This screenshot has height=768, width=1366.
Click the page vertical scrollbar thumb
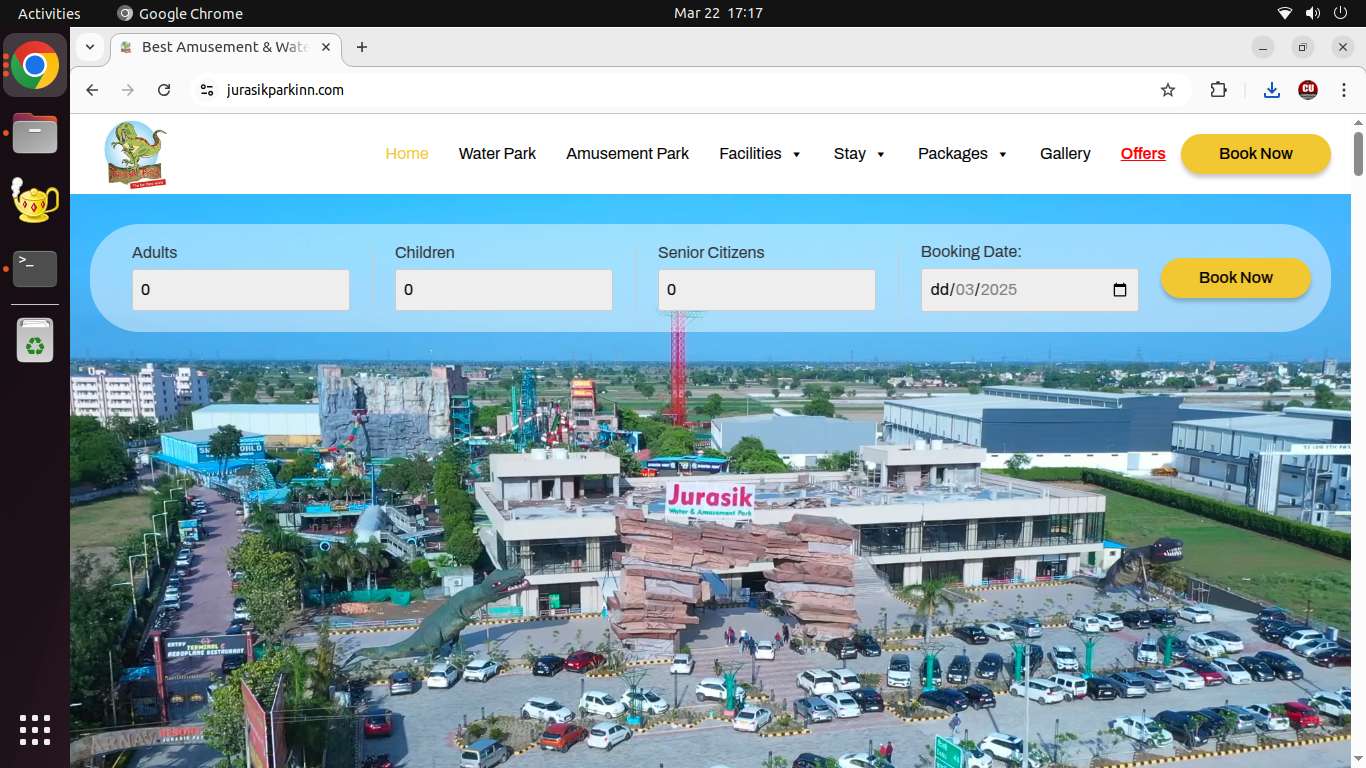tap(1358, 152)
